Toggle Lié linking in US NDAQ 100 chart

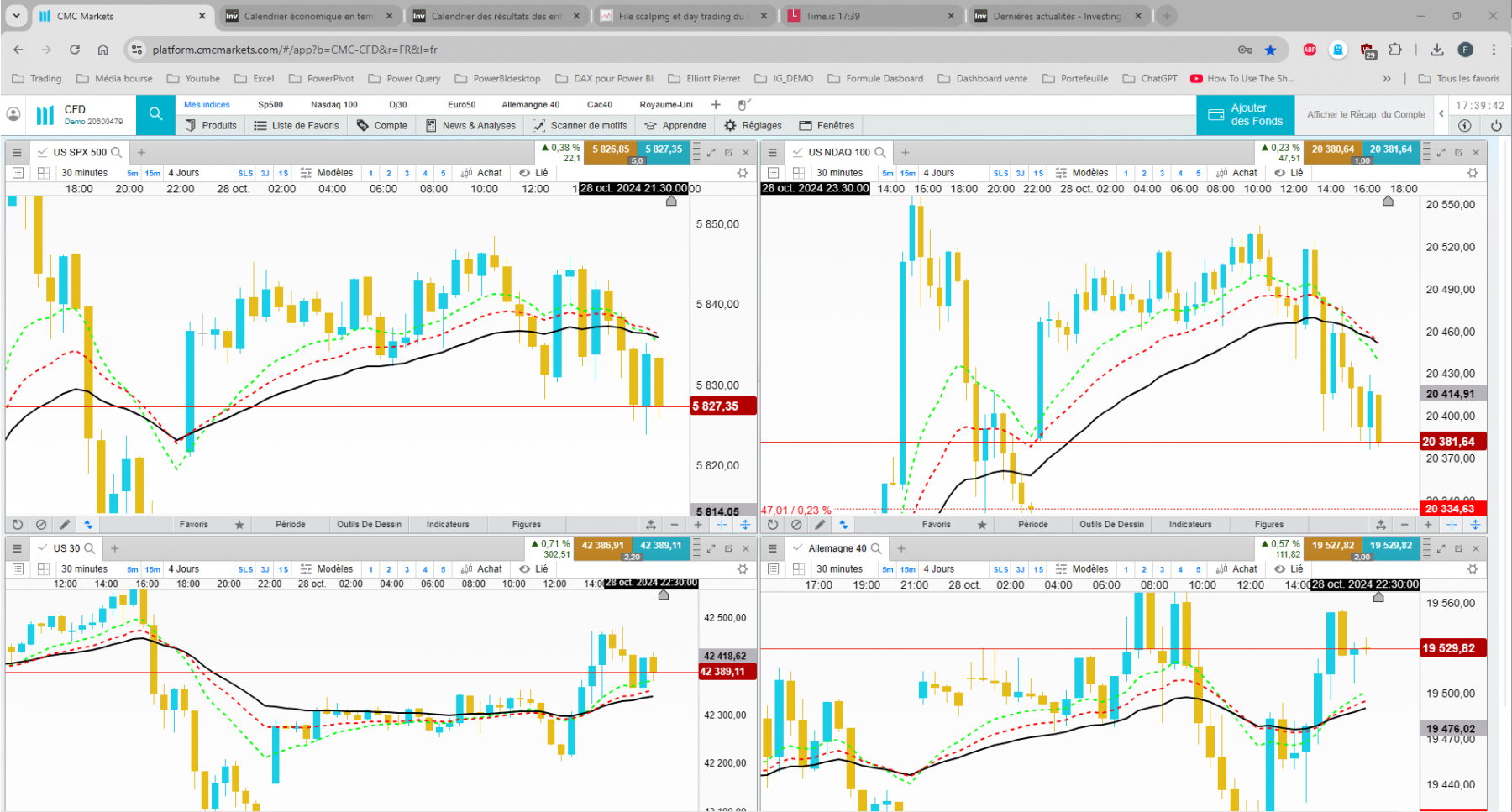1289,173
